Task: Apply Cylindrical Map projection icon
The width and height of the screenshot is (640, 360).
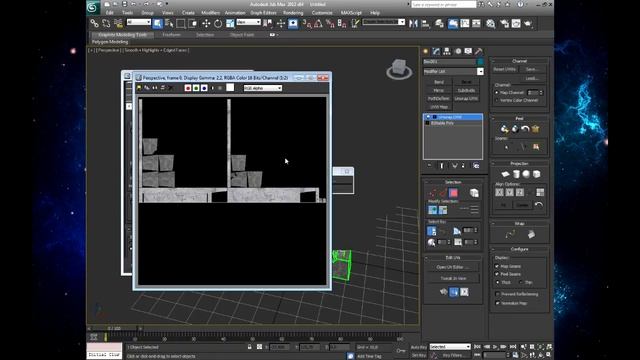Action: point(516,174)
